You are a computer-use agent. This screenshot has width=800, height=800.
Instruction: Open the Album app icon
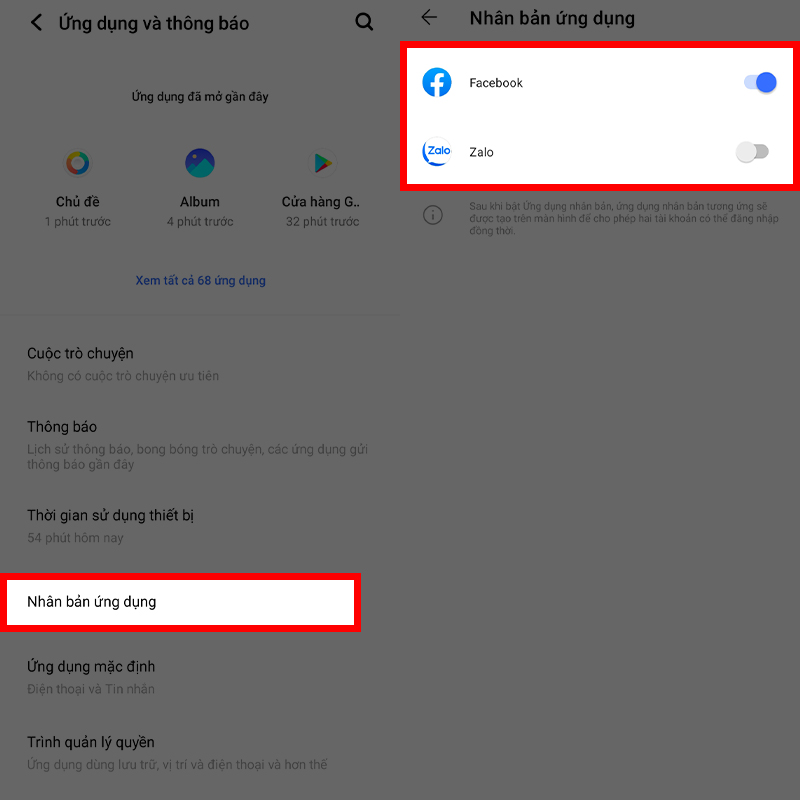point(199,163)
